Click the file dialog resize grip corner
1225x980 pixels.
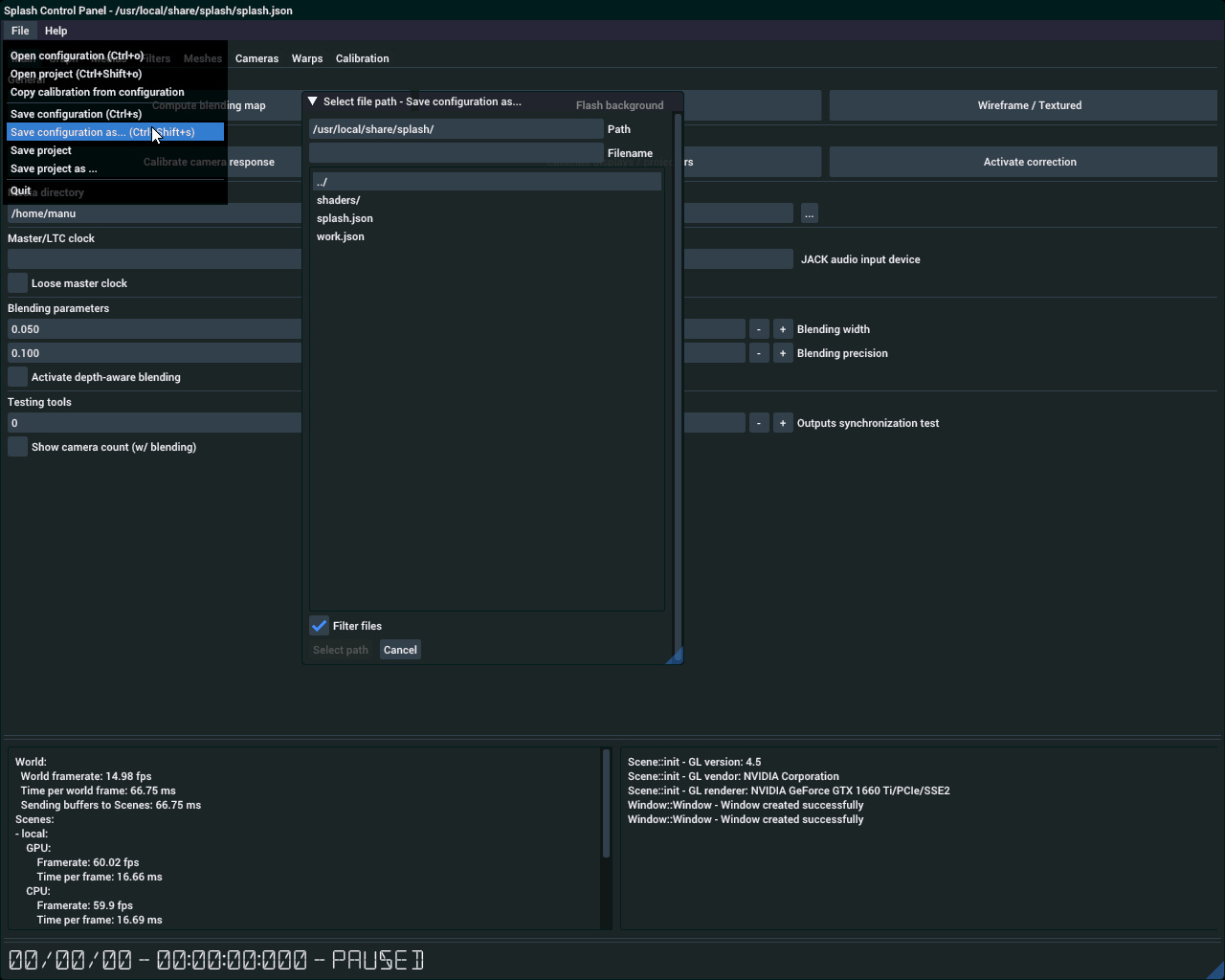tap(676, 656)
